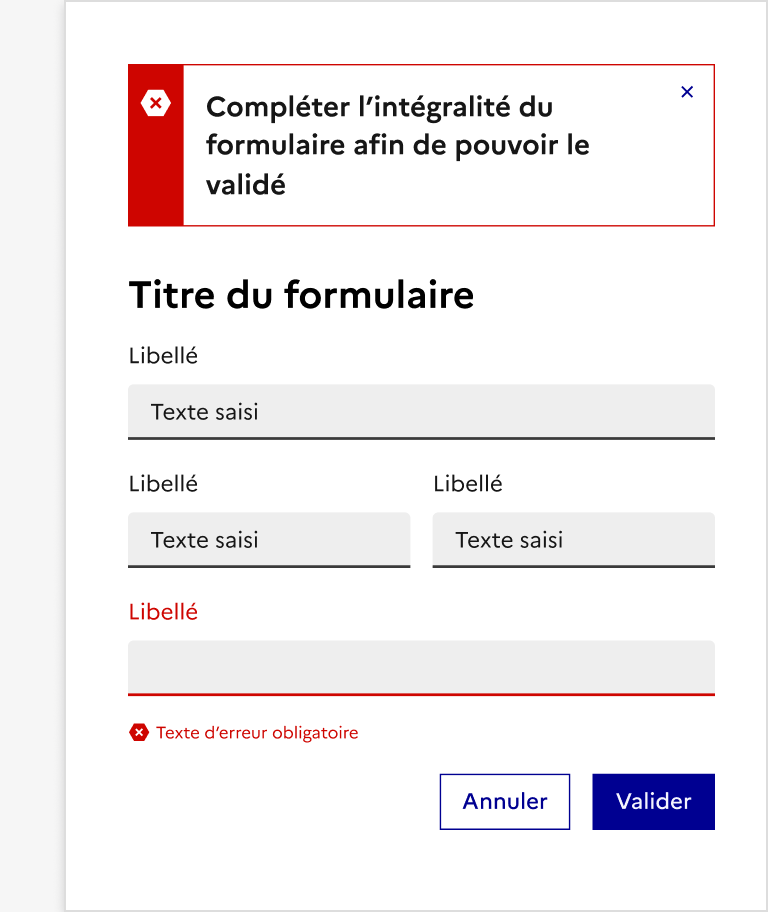The width and height of the screenshot is (768, 912).
Task: Dismiss the red error alert banner
Action: tap(687, 92)
